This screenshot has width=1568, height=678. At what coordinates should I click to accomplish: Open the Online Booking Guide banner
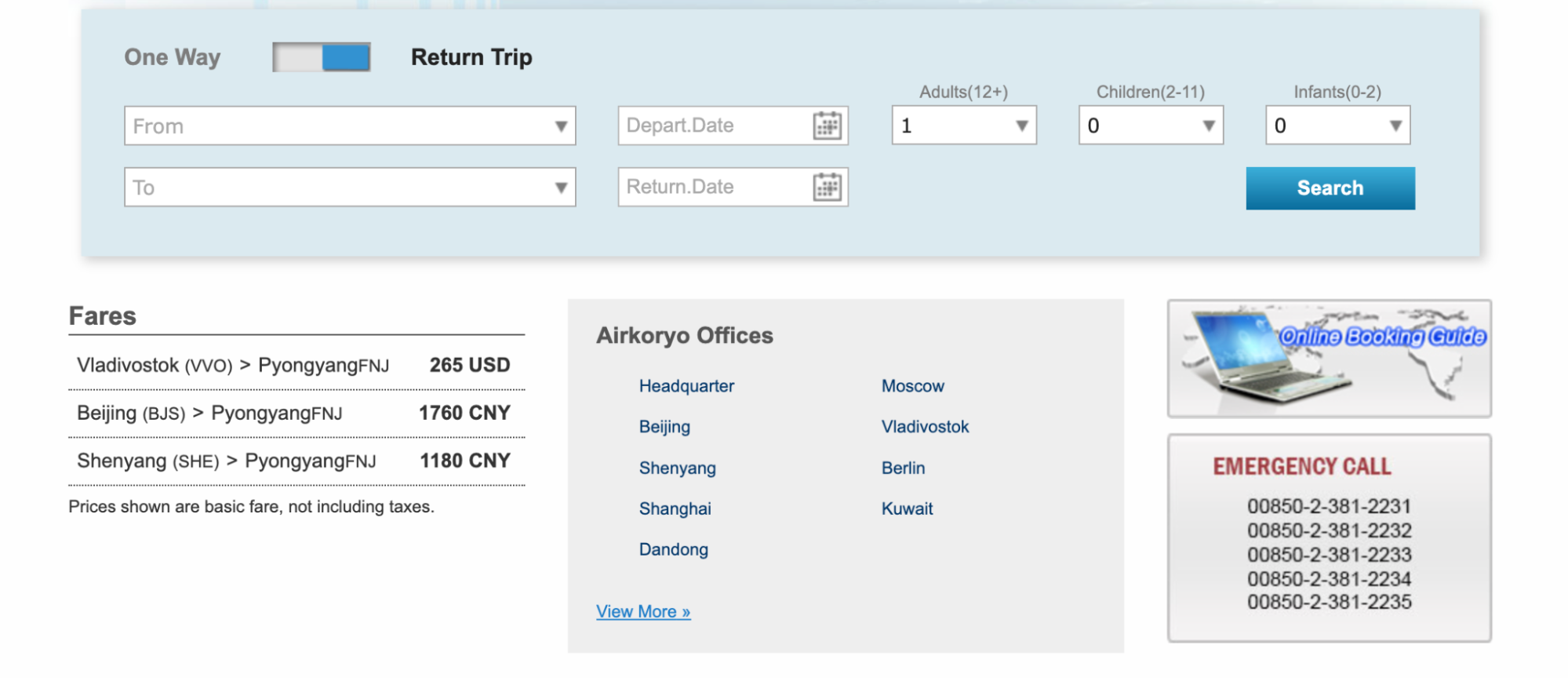(x=1329, y=359)
